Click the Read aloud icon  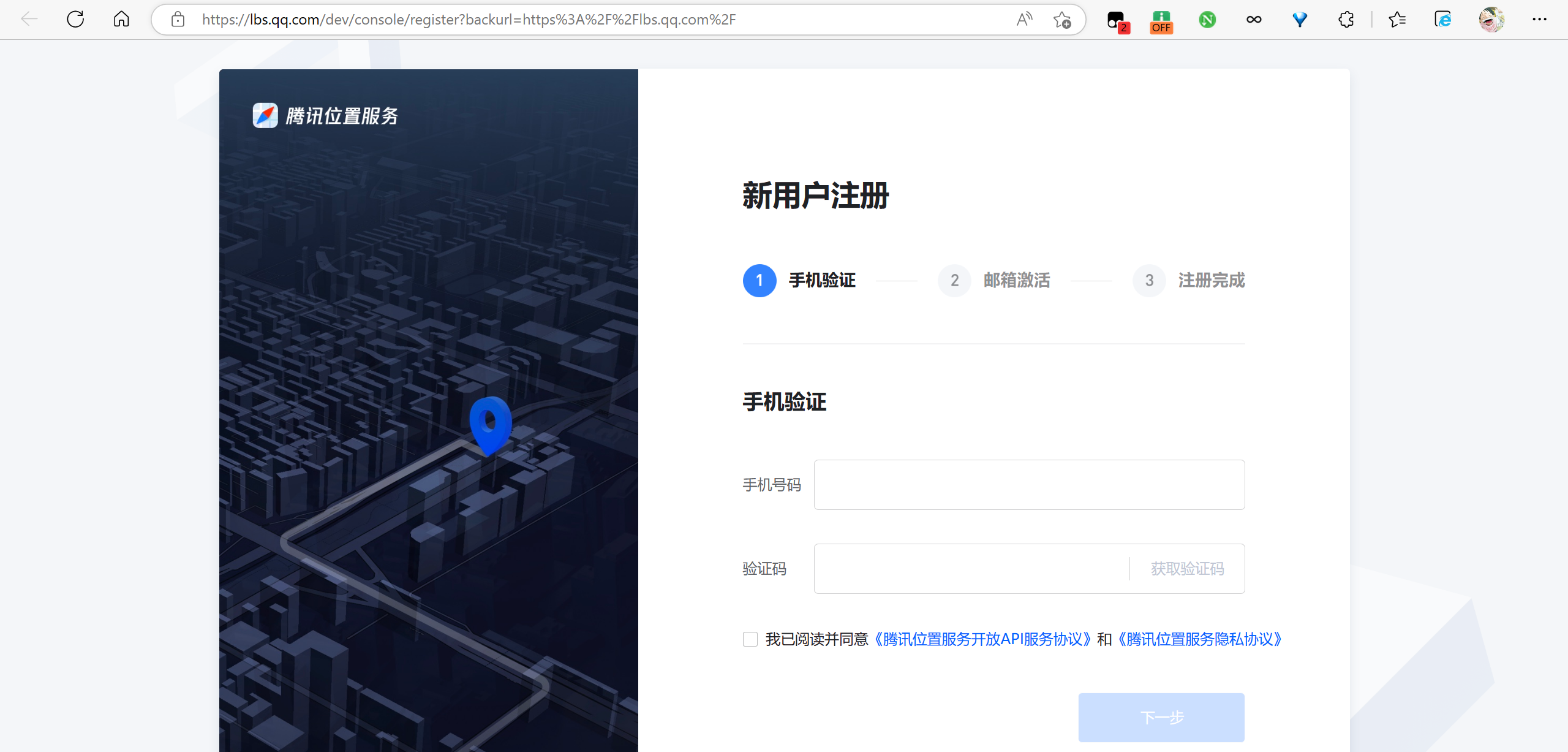[1024, 19]
